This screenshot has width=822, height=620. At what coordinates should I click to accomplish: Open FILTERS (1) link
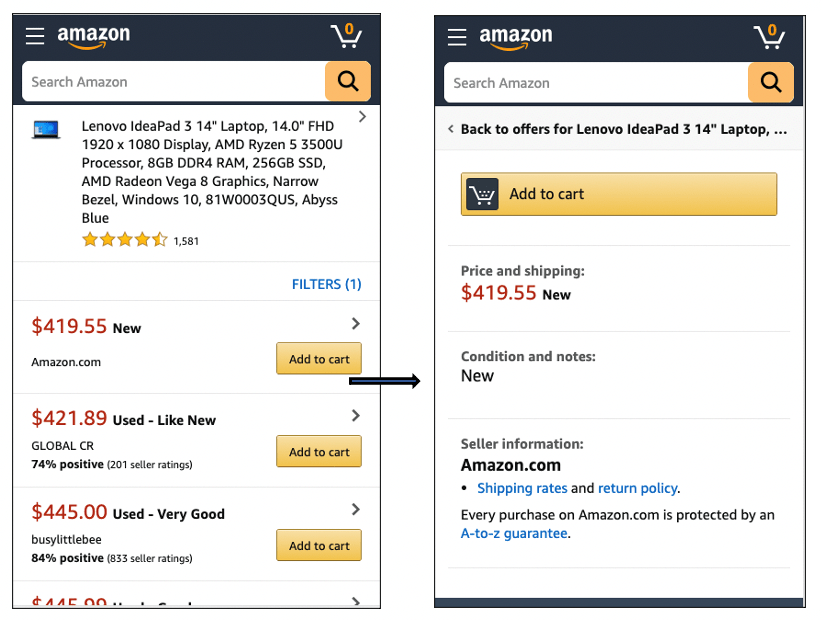326,284
